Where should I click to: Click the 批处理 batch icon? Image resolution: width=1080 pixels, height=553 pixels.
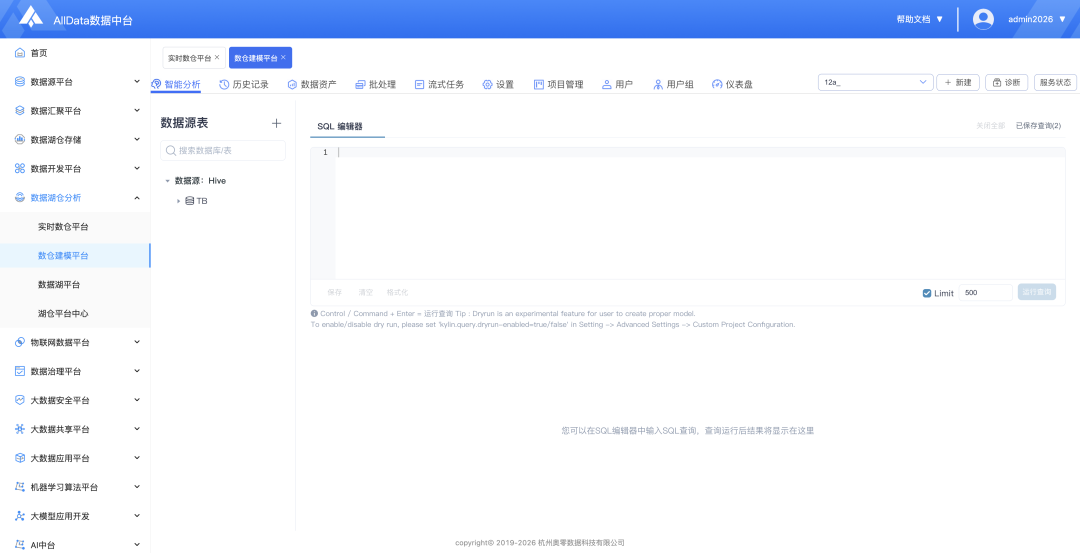[360, 85]
